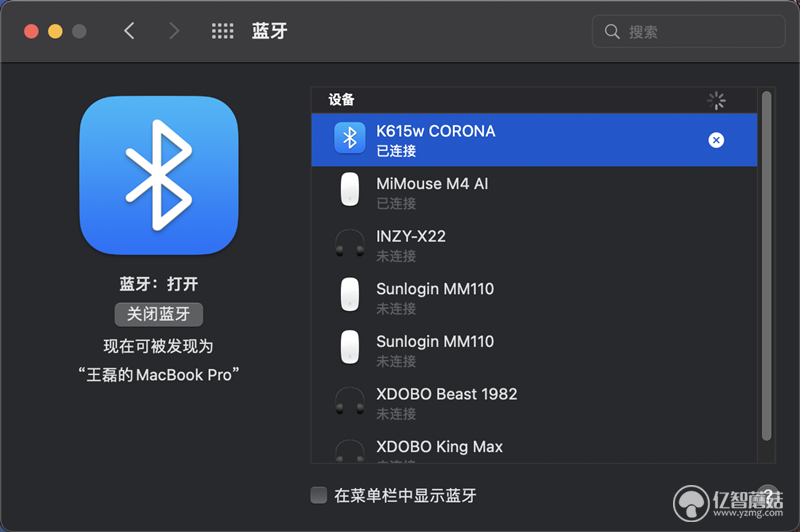This screenshot has width=800, height=532.
Task: Click the forward arrow in toolbar
Action: pos(174,31)
